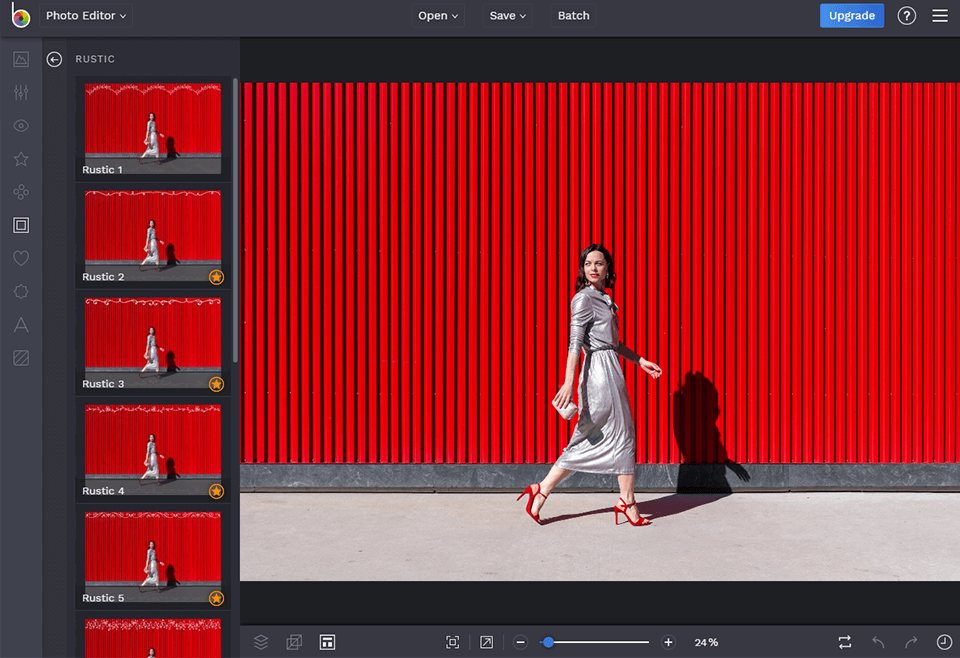Expand the Photo Editor dropdown
The image size is (960, 658).
86,16
